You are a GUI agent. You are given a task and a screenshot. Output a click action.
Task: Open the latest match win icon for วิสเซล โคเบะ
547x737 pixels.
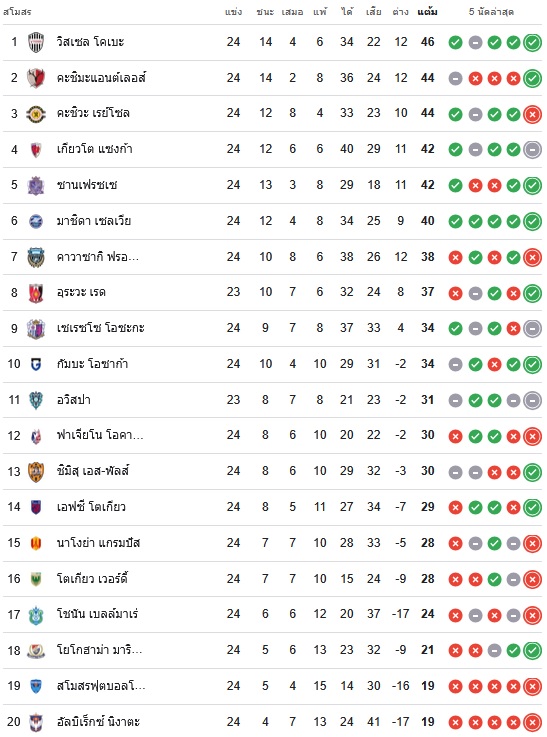(532, 43)
